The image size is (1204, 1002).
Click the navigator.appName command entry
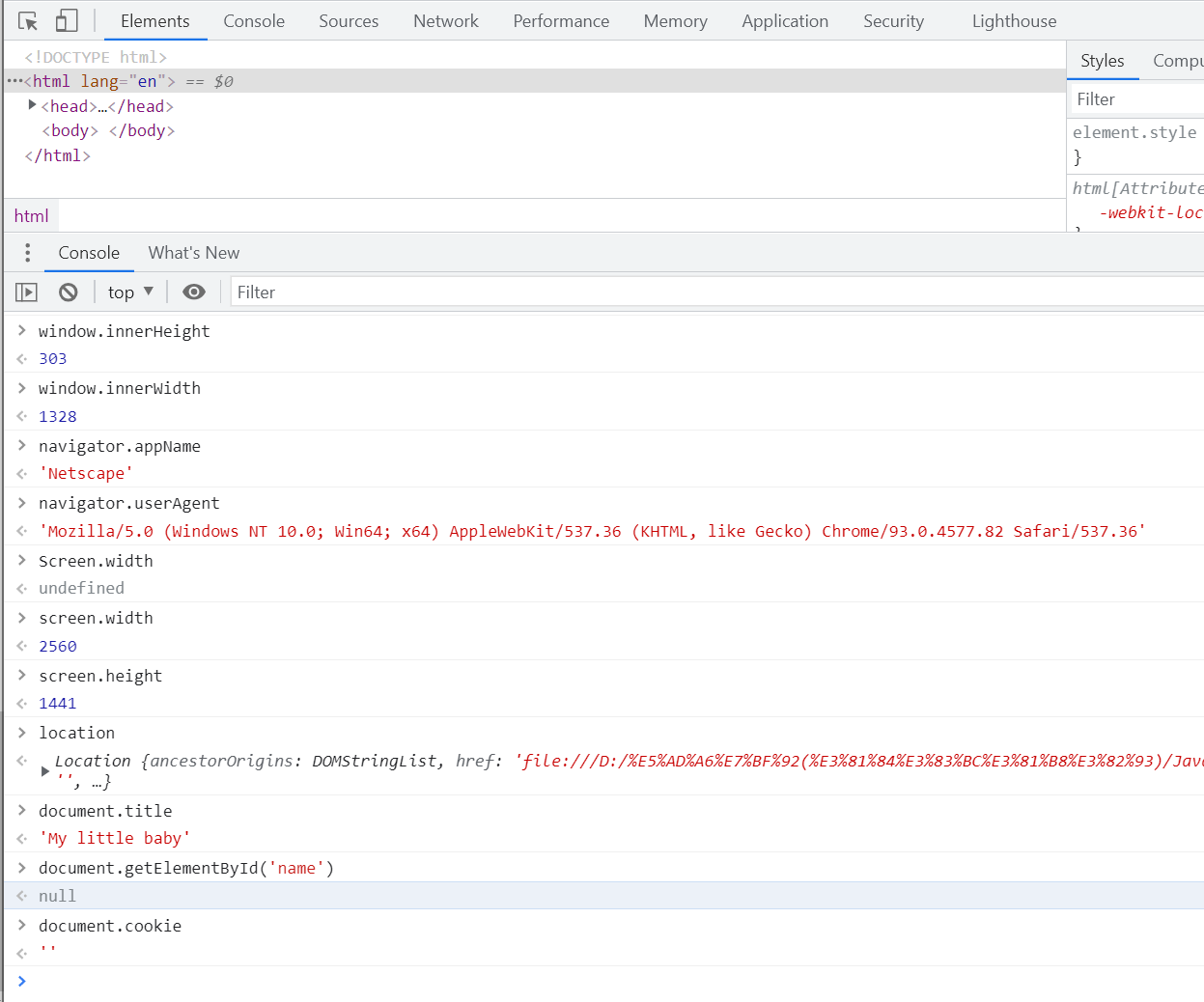coord(120,446)
